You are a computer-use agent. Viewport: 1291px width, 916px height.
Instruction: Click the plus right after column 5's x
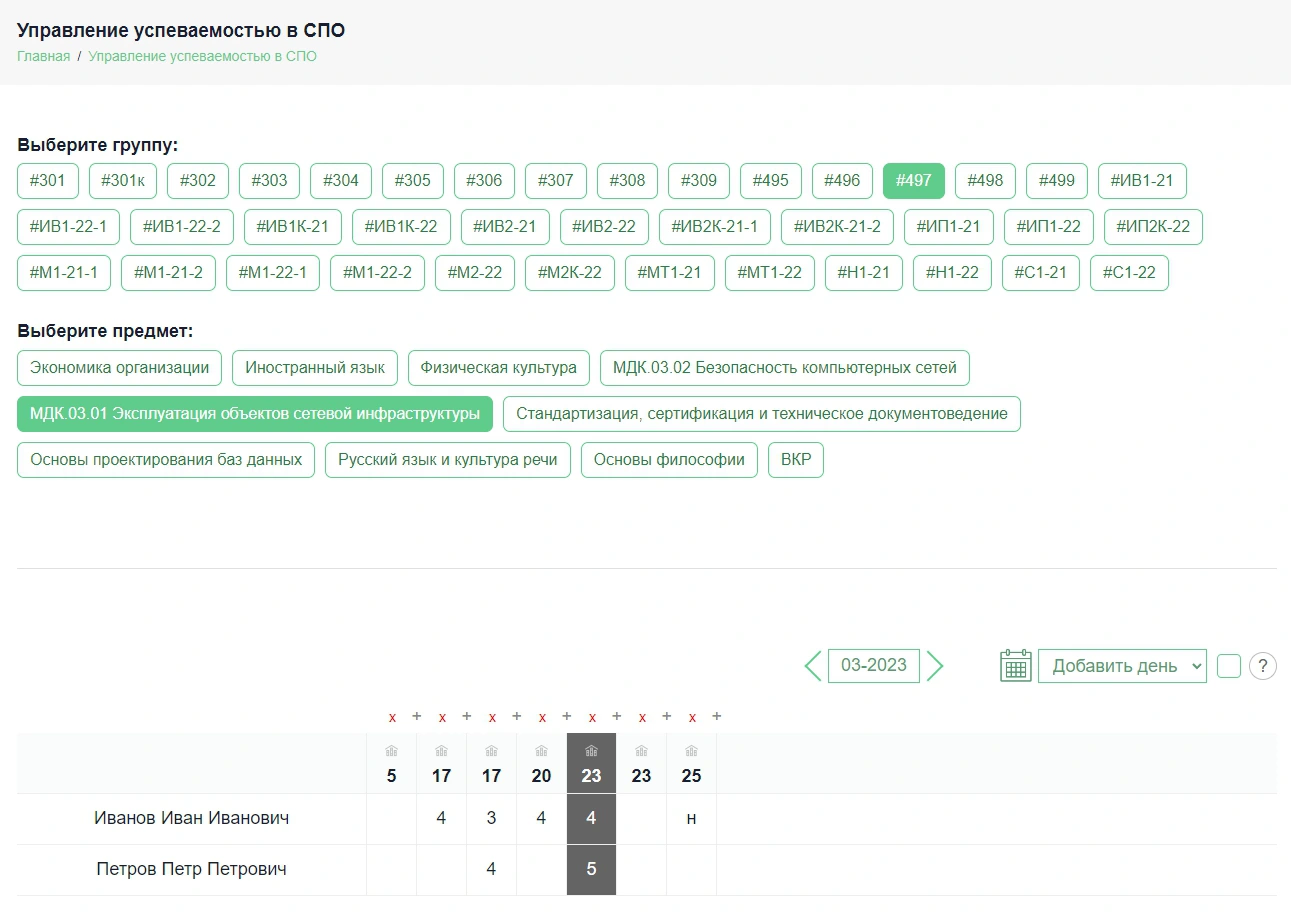tap(417, 716)
